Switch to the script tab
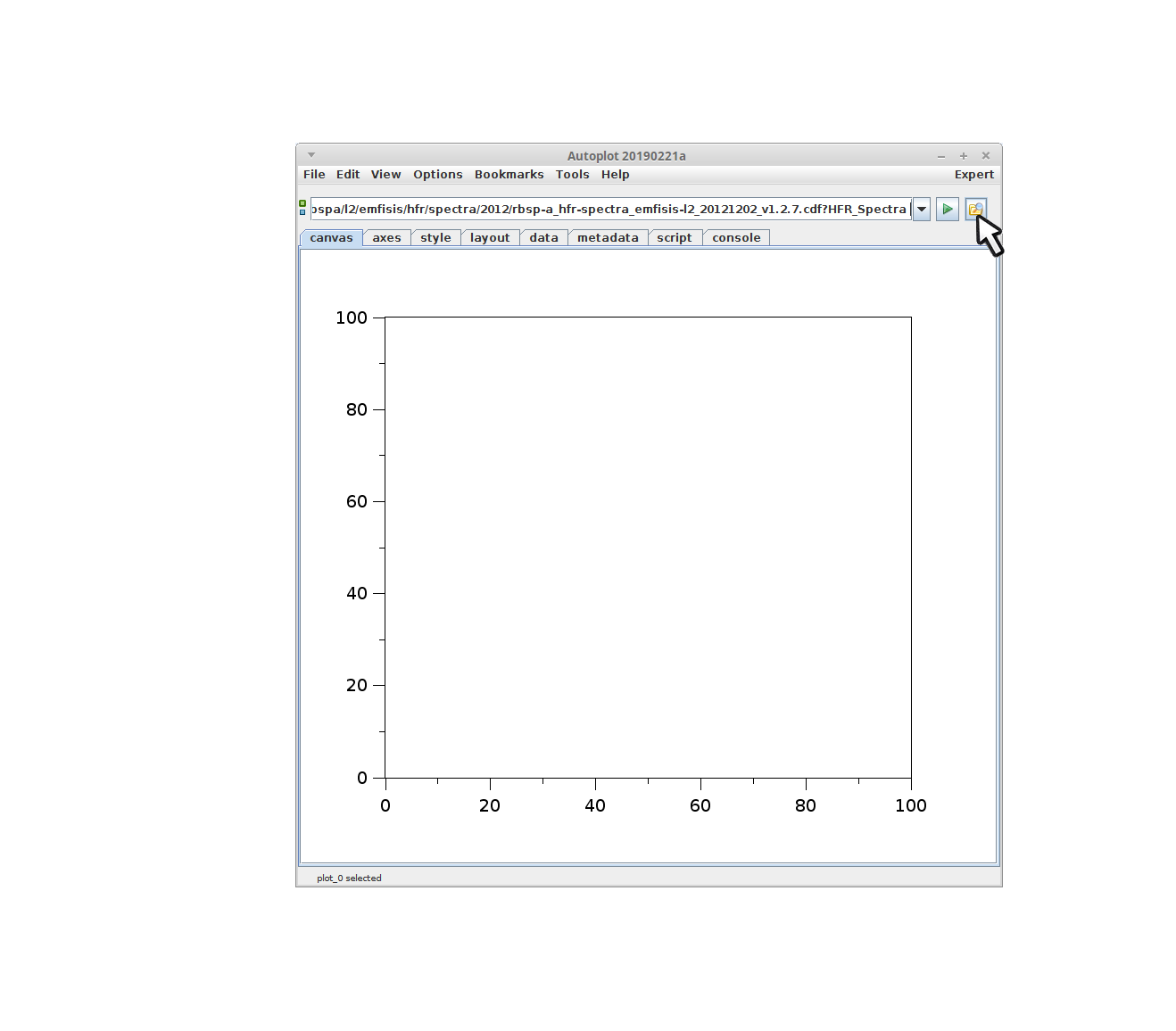The image size is (1176, 1031). (675, 238)
